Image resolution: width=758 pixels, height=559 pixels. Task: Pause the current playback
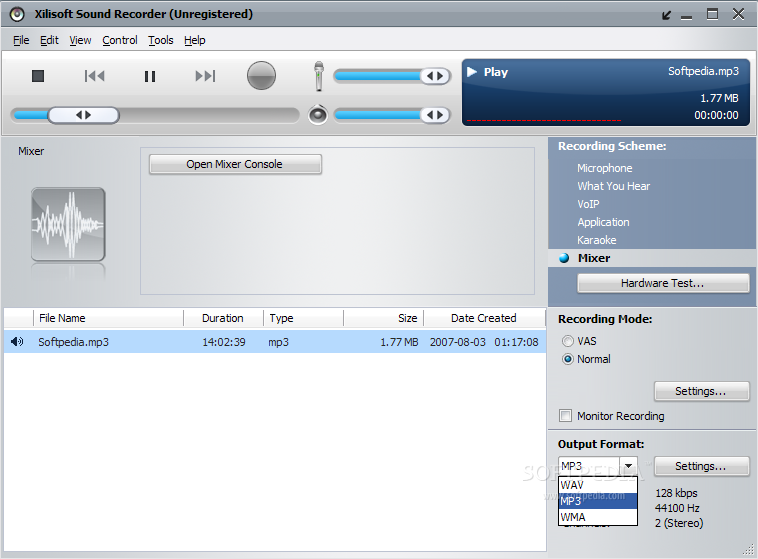tap(150, 76)
